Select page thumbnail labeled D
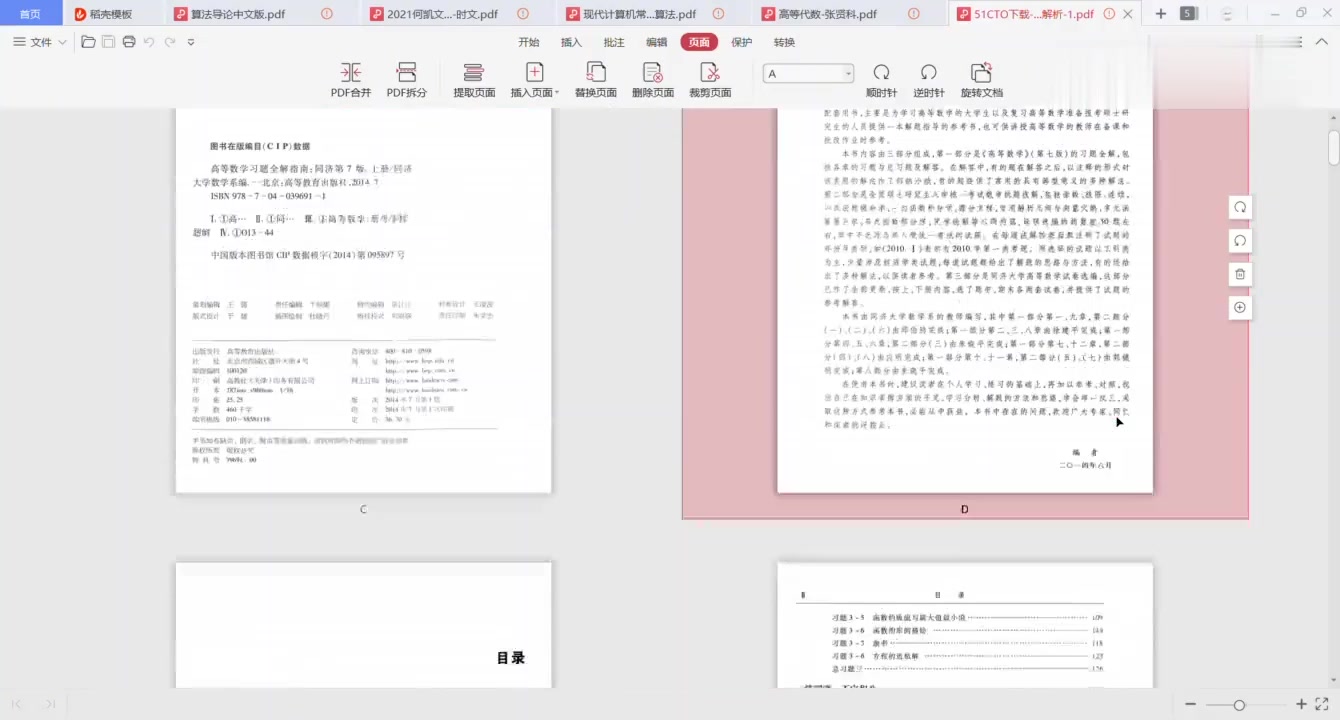Viewport: 1340px width, 720px height. [x=965, y=300]
